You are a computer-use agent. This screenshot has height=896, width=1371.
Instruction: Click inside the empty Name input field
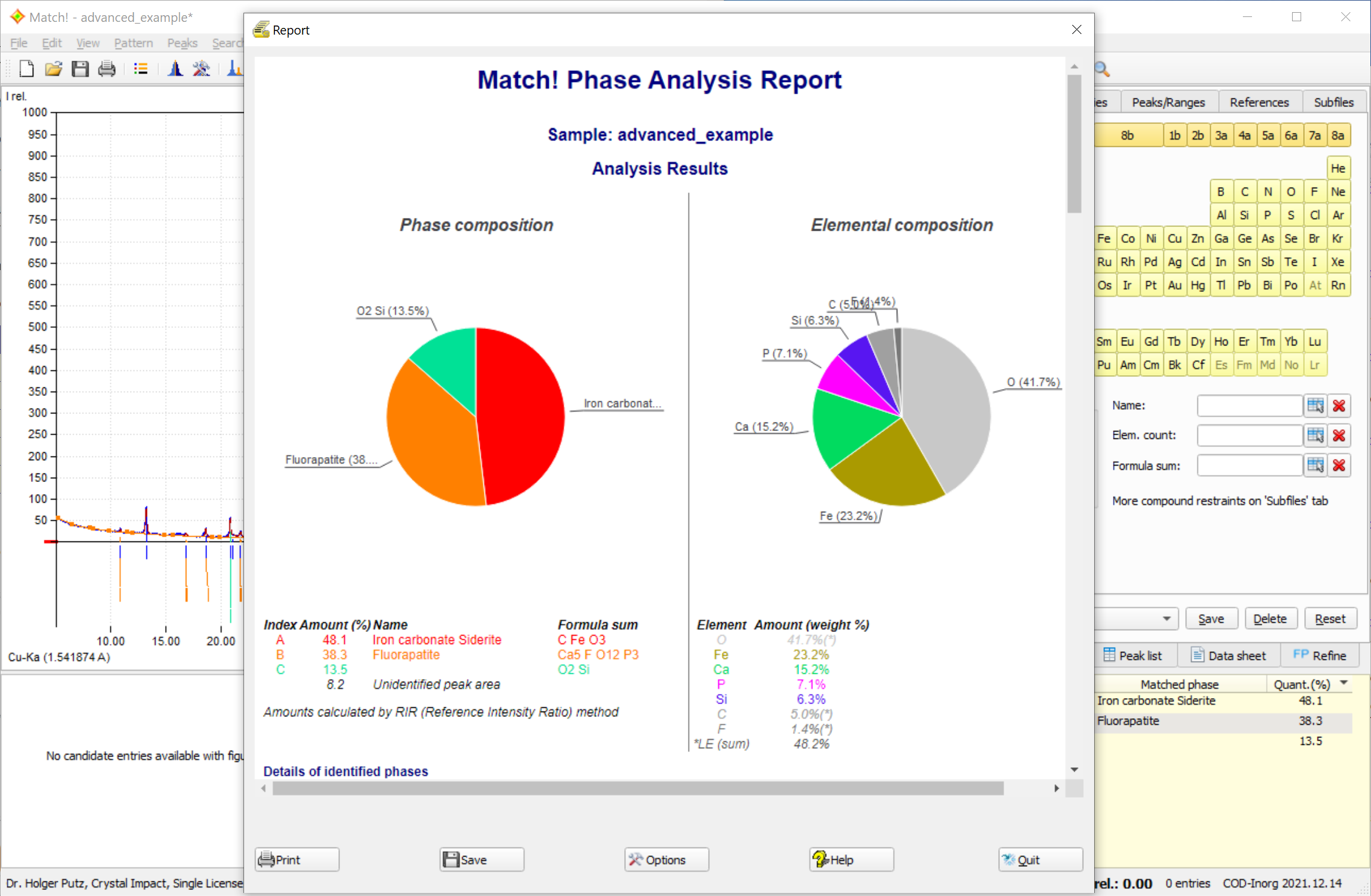pyautogui.click(x=1249, y=406)
